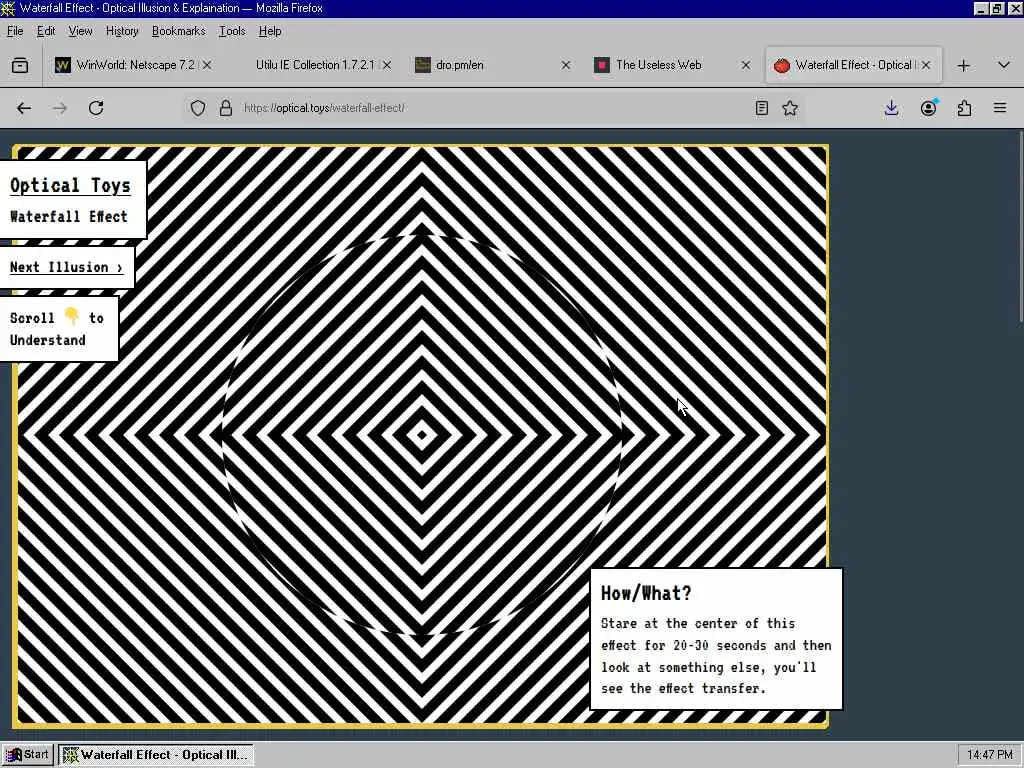
Task: Open the Edit menu
Action: [46, 31]
